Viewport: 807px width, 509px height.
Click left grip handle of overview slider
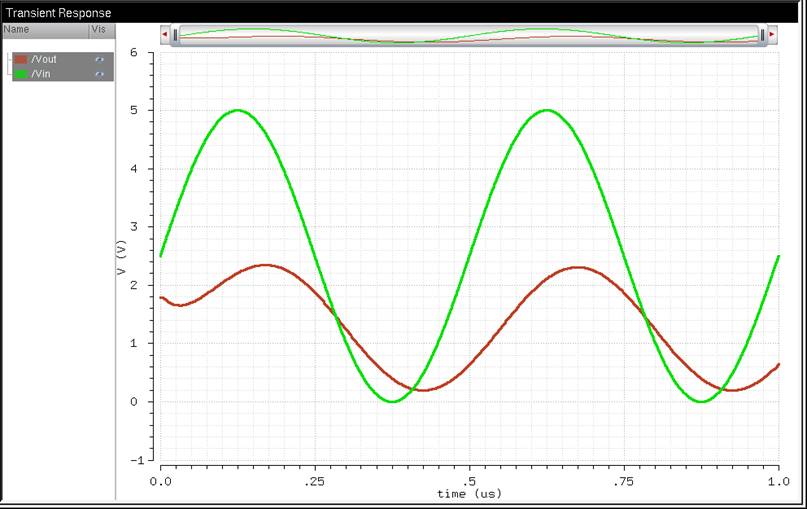pos(176,35)
